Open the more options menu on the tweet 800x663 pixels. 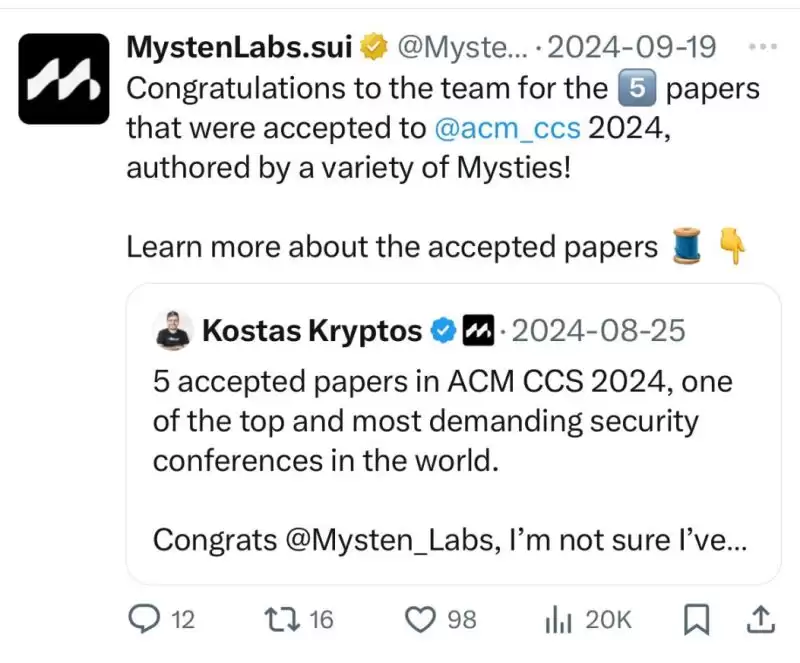pos(764,46)
